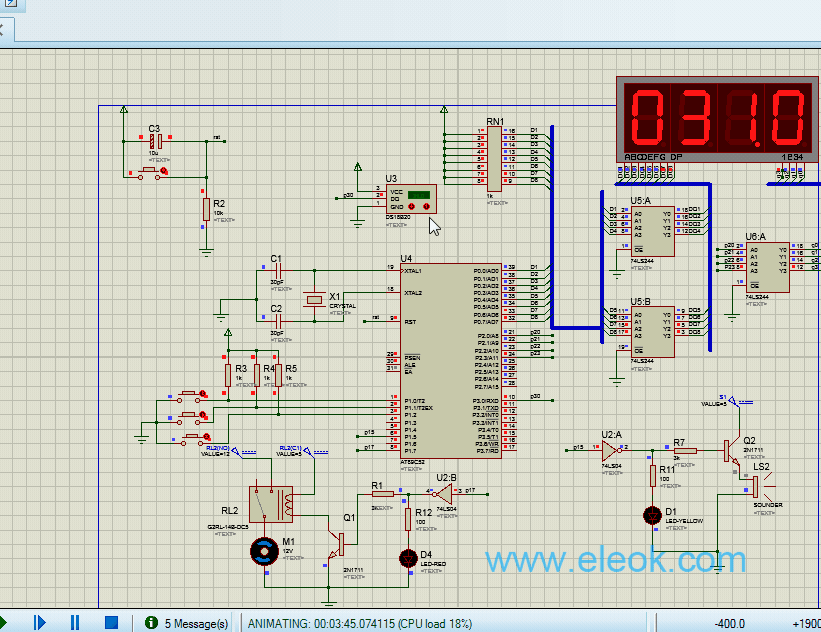The width and height of the screenshot is (821, 632).
Task: Click the ANIMATING elapsed-time status text
Action: (360, 624)
